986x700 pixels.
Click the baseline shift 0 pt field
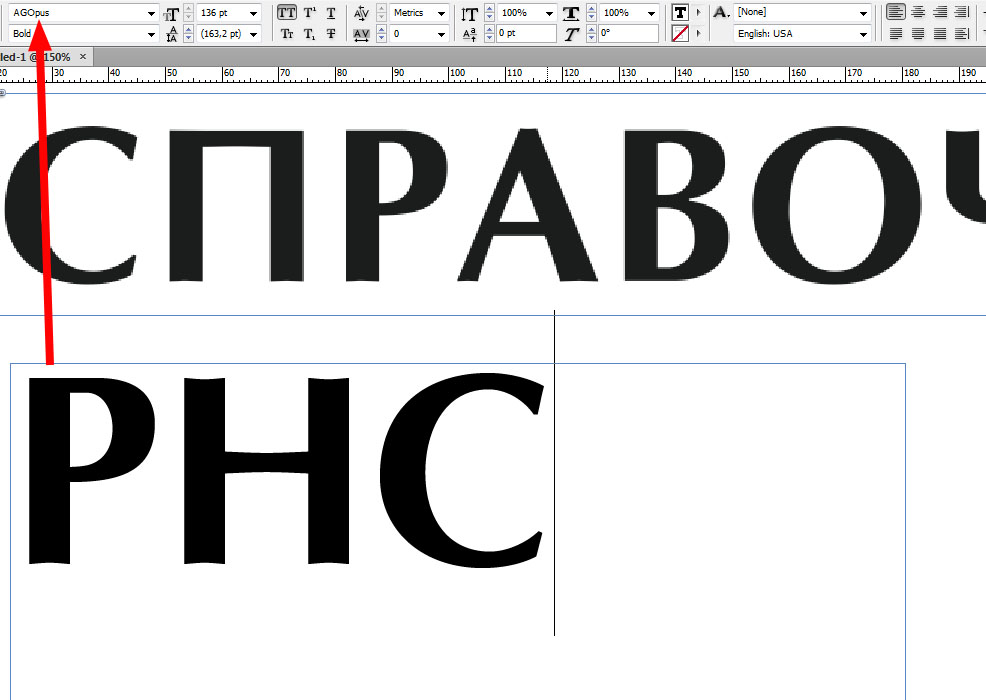coord(526,34)
